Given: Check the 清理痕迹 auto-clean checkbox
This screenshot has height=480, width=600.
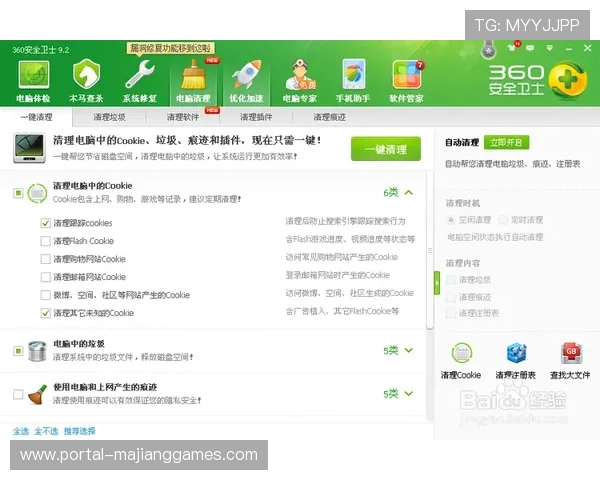Looking at the screenshot, I should (x=451, y=297).
